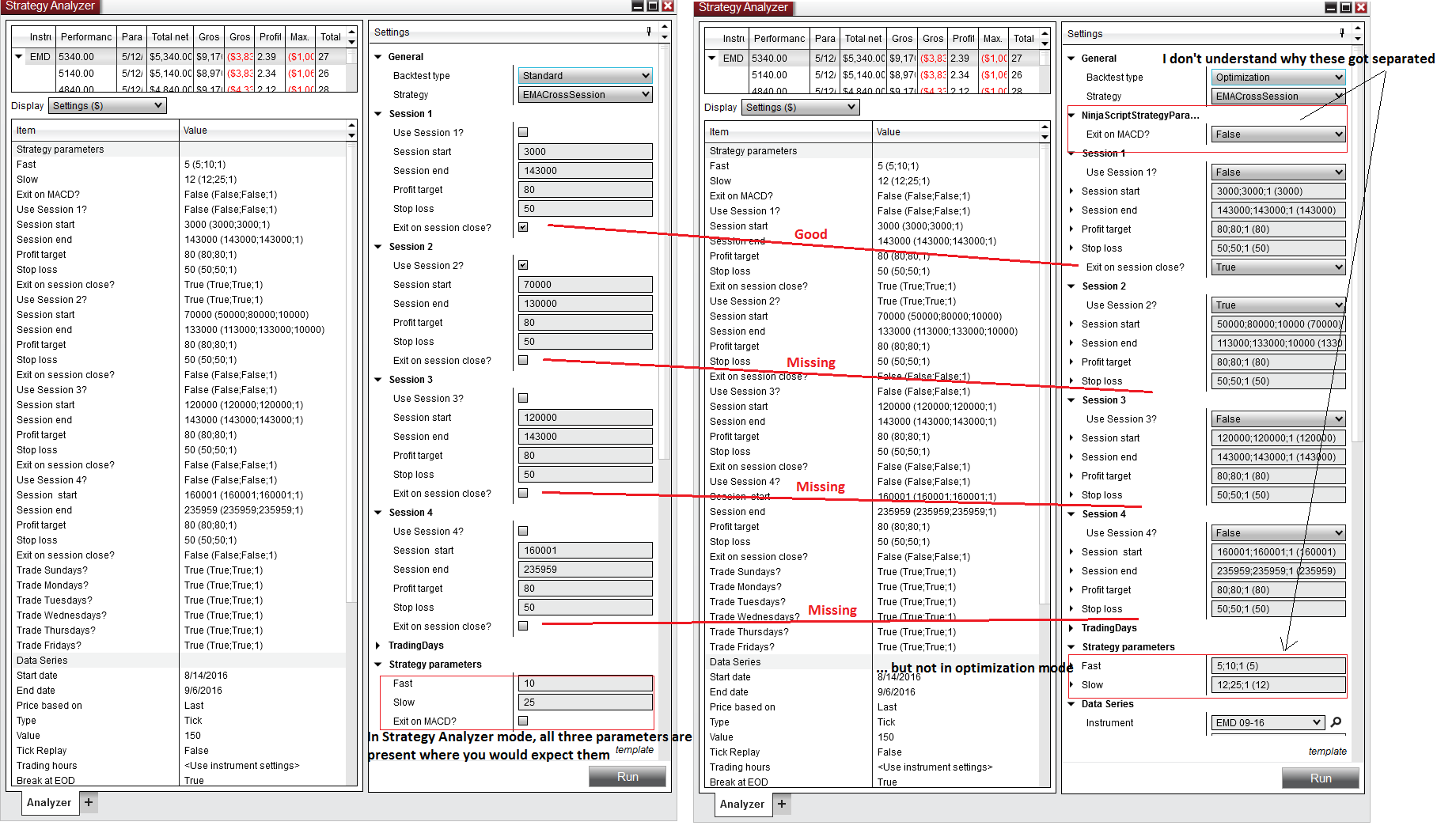
Task: Toggle Use Session 1? checkbox in left window
Action: (x=523, y=132)
